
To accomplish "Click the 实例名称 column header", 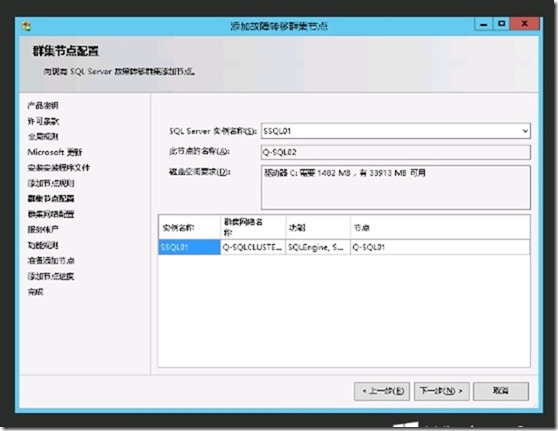I will tap(189, 227).
